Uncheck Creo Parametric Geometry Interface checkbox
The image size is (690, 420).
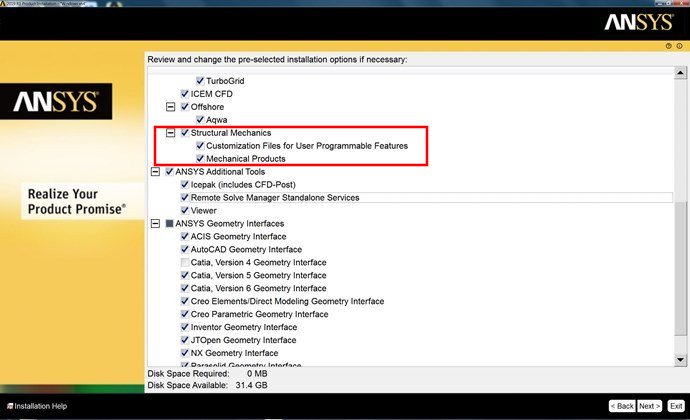pos(185,314)
